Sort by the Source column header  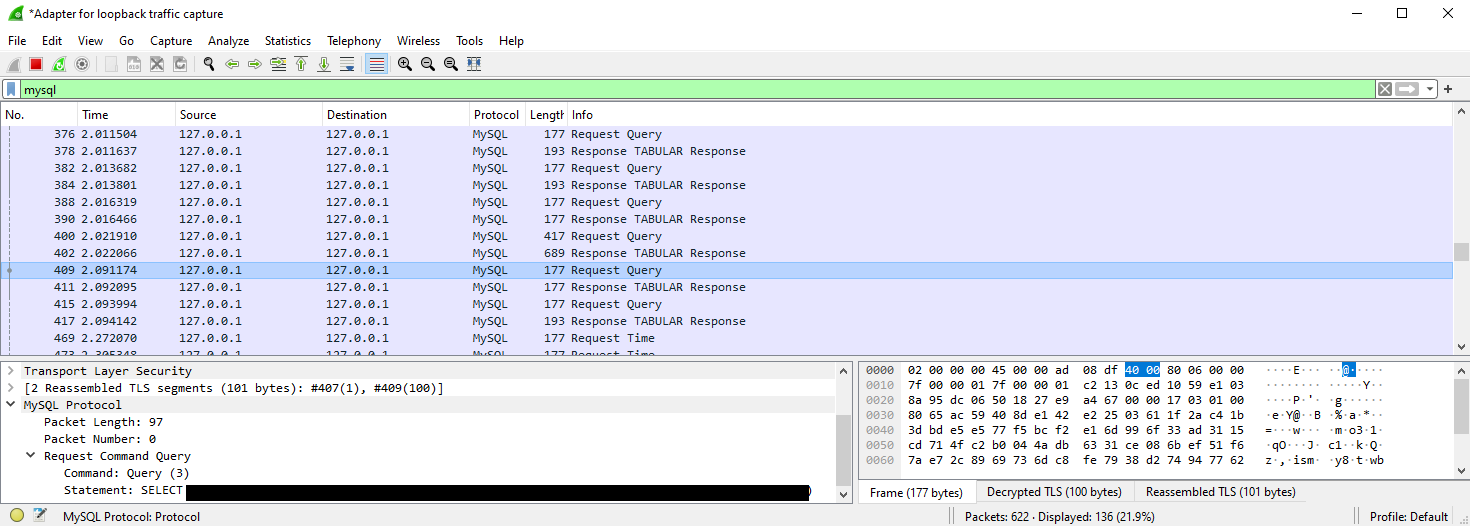point(248,115)
